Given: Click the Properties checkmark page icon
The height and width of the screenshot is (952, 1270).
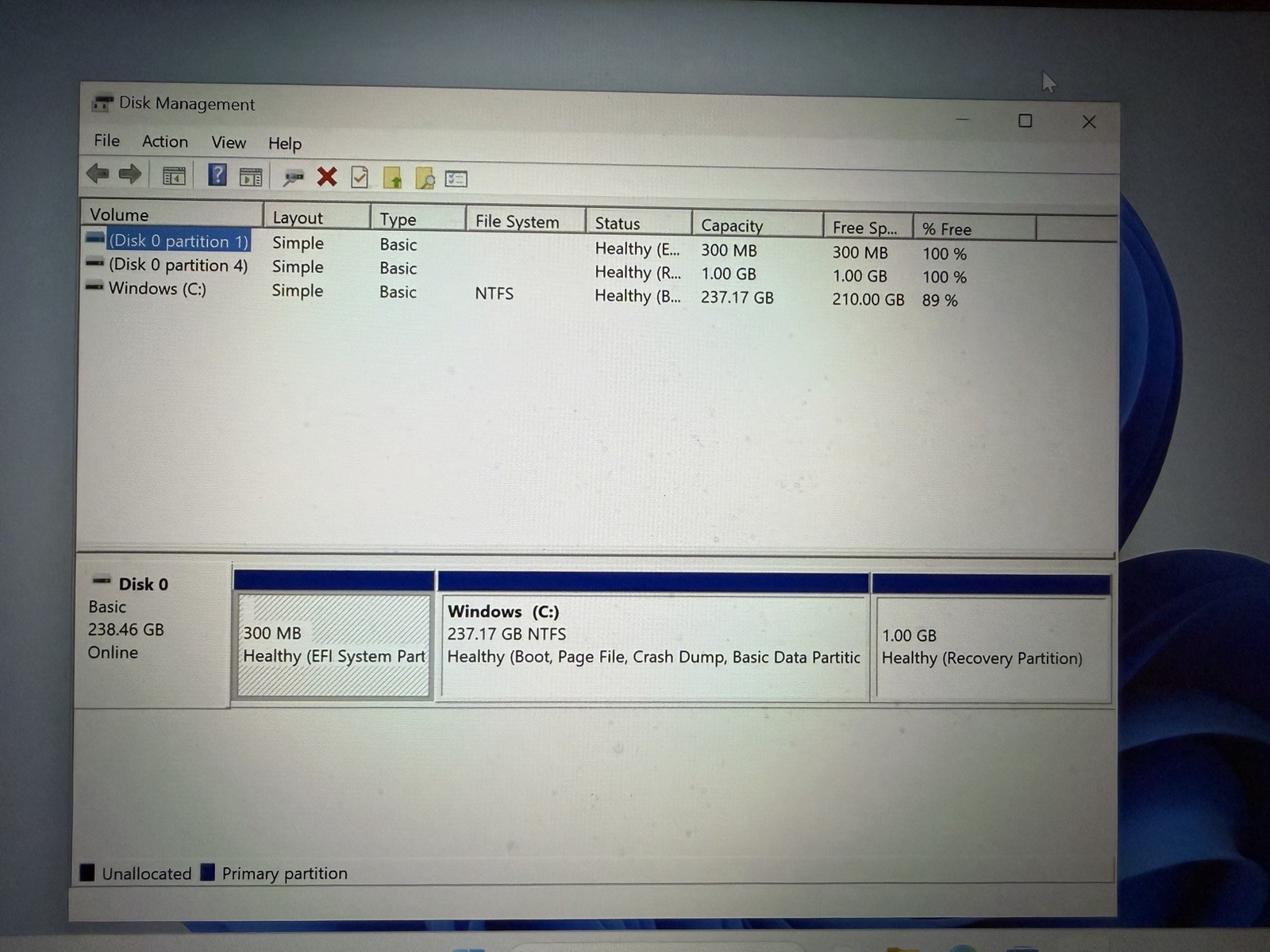Looking at the screenshot, I should pos(360,177).
